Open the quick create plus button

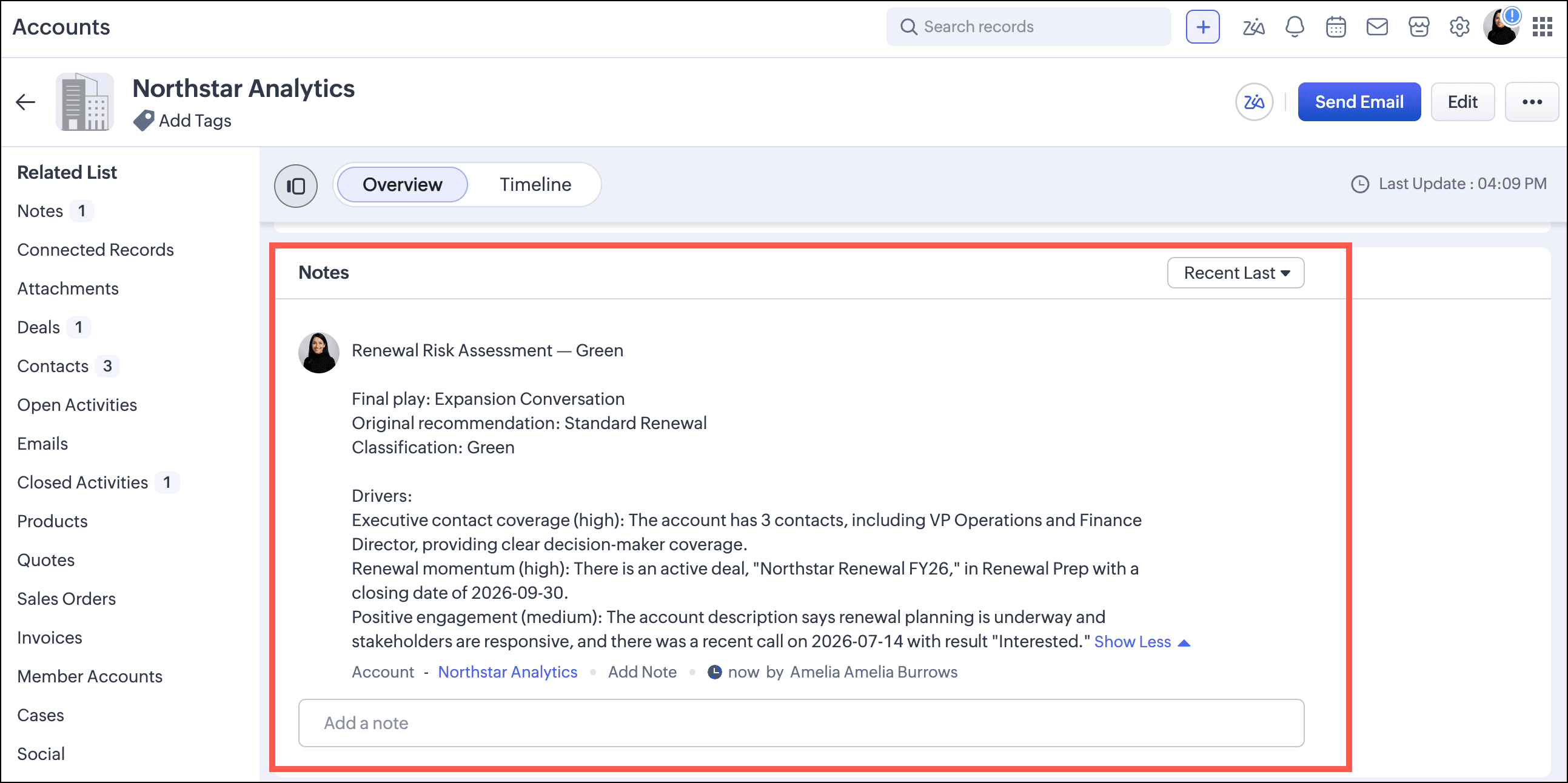click(1202, 27)
